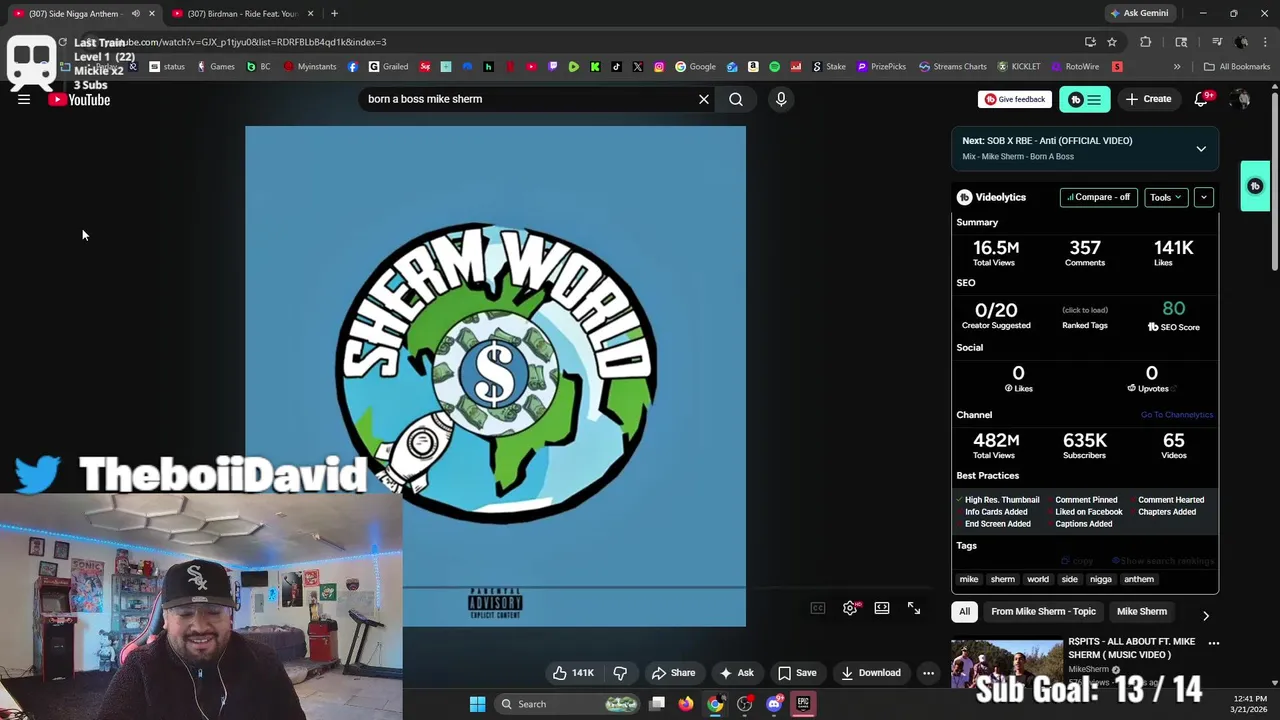Open the Twitch bookmark icon
Image resolution: width=1280 pixels, height=720 pixels.
pyautogui.click(x=552, y=67)
